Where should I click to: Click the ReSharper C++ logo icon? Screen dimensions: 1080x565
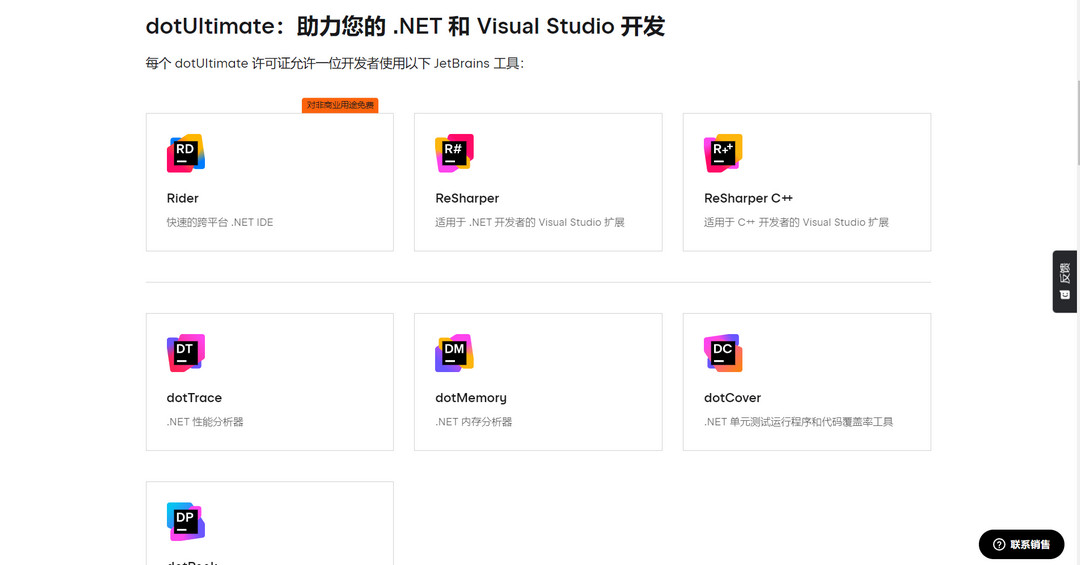[723, 153]
